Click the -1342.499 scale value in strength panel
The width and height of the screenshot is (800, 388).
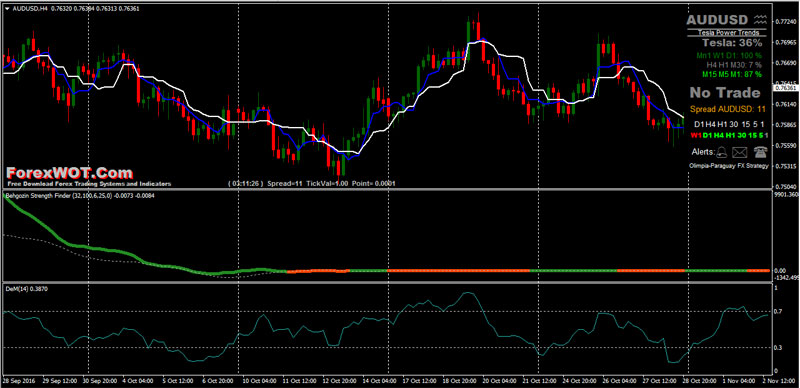(786, 278)
